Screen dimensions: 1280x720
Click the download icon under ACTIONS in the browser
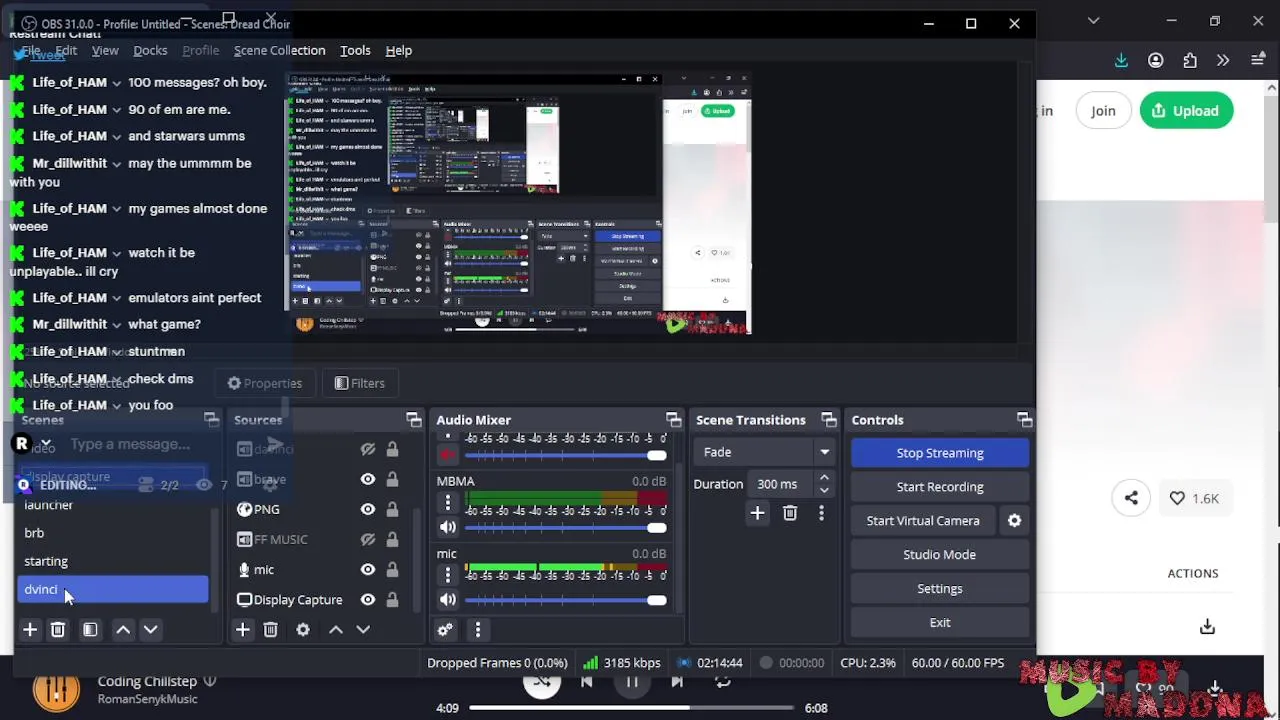tap(1207, 626)
